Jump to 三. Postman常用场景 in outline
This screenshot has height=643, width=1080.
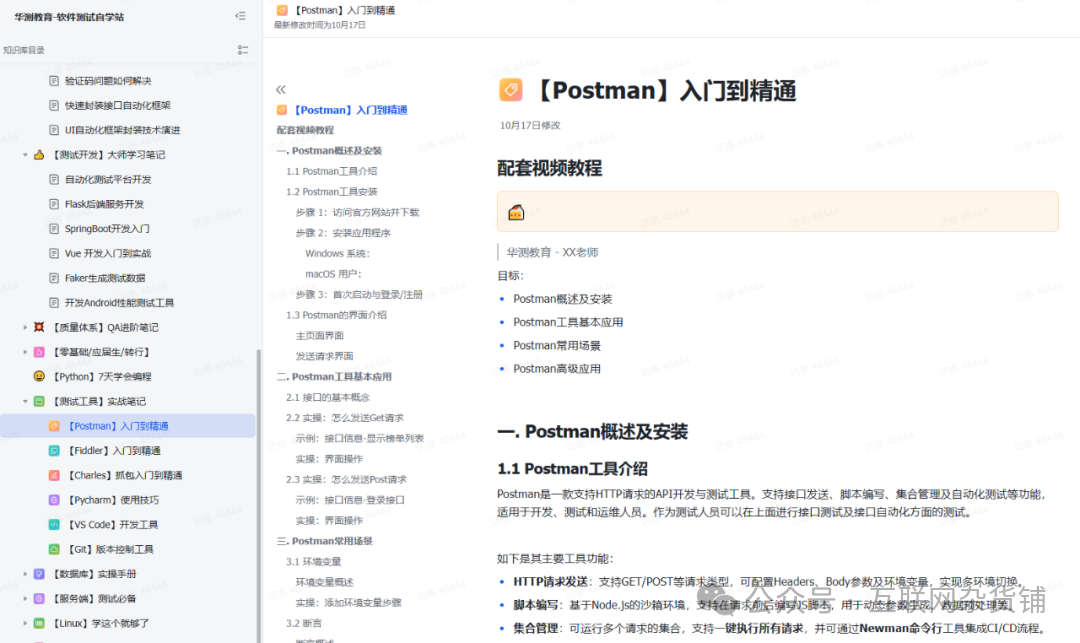324,541
